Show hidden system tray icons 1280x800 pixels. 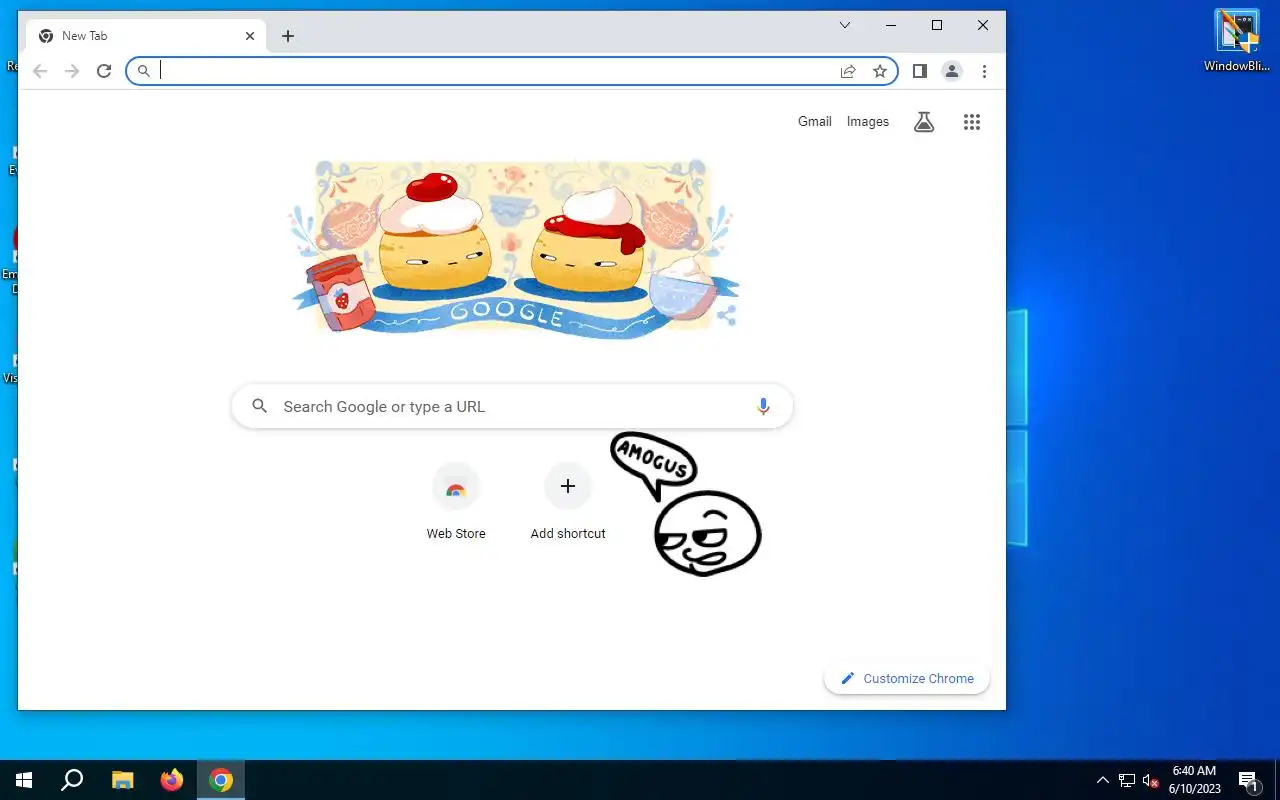(1103, 780)
